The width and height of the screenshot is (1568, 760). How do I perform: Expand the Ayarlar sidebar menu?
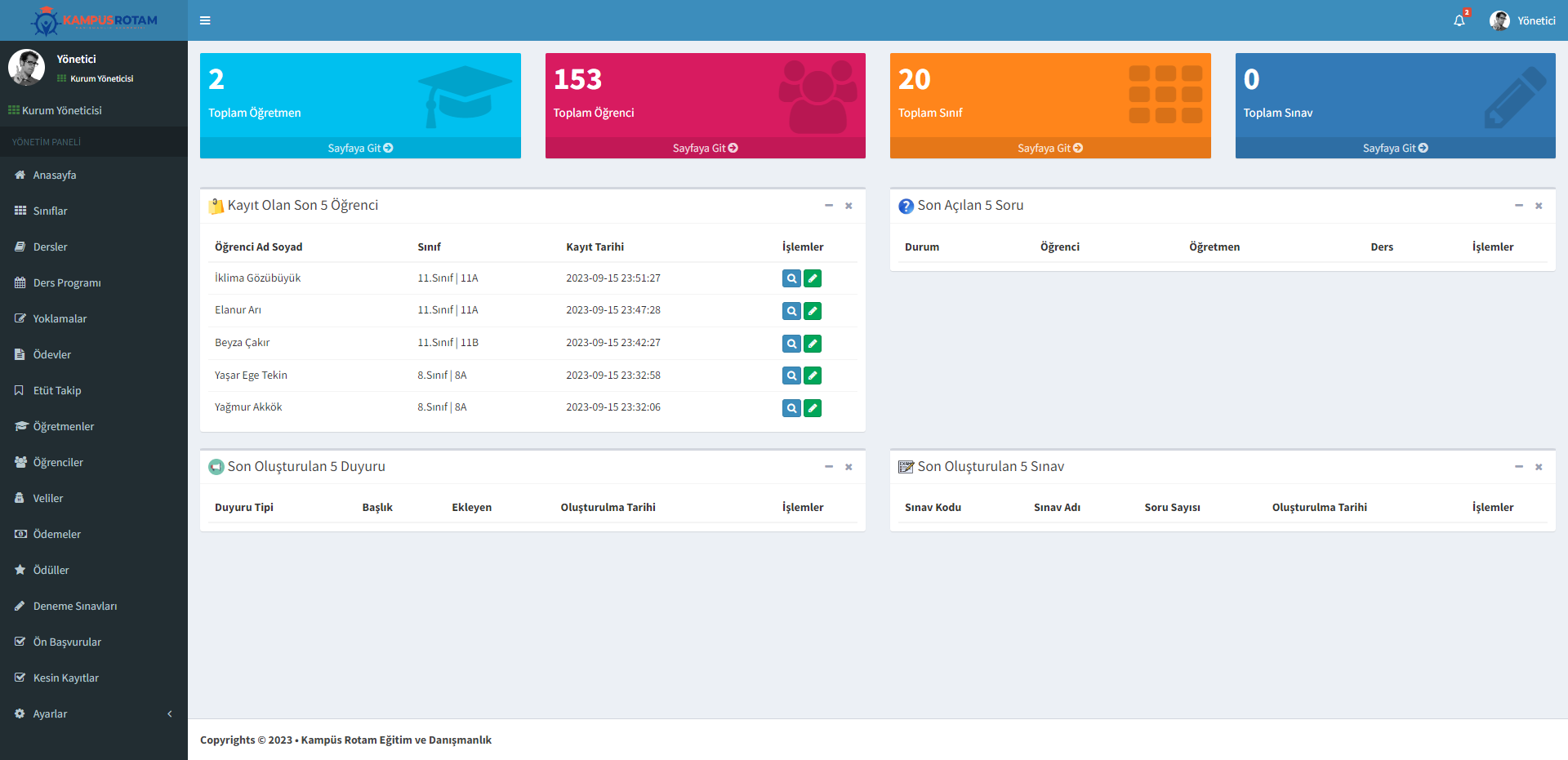click(94, 713)
